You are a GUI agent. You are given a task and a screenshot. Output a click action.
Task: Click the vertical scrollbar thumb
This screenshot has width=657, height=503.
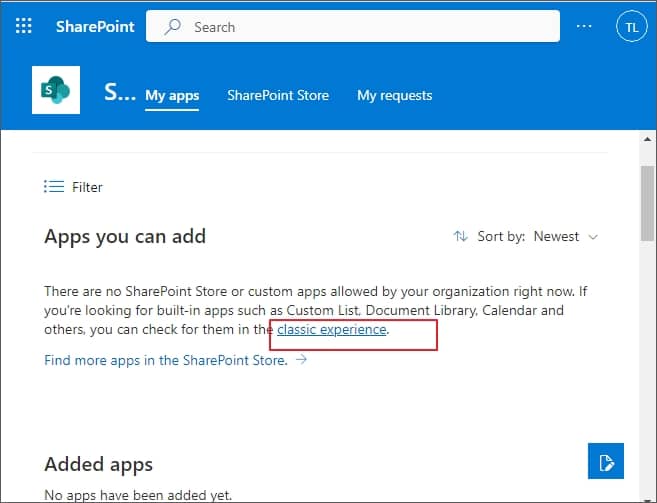647,203
